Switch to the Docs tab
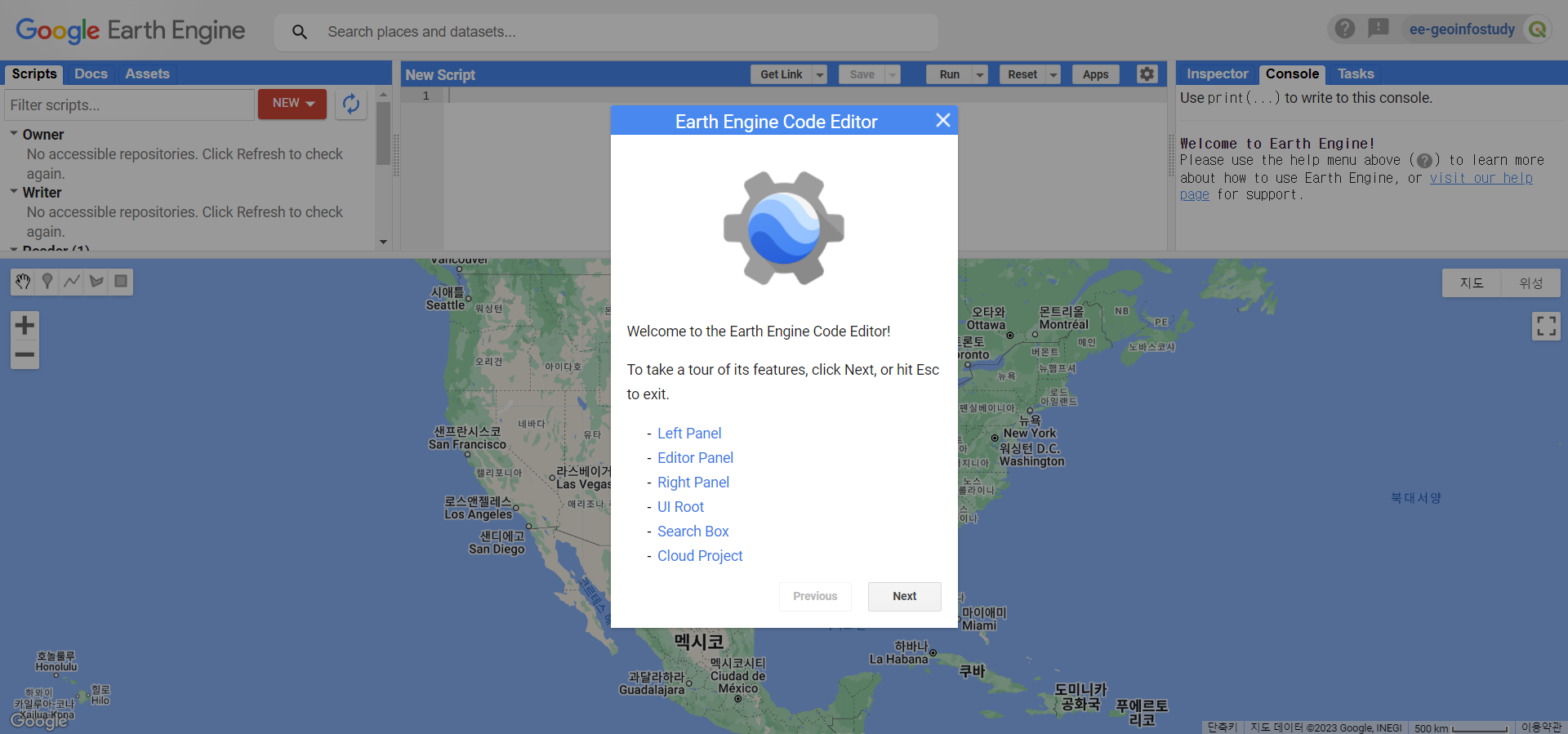Image resolution: width=1568 pixels, height=734 pixels. [91, 73]
